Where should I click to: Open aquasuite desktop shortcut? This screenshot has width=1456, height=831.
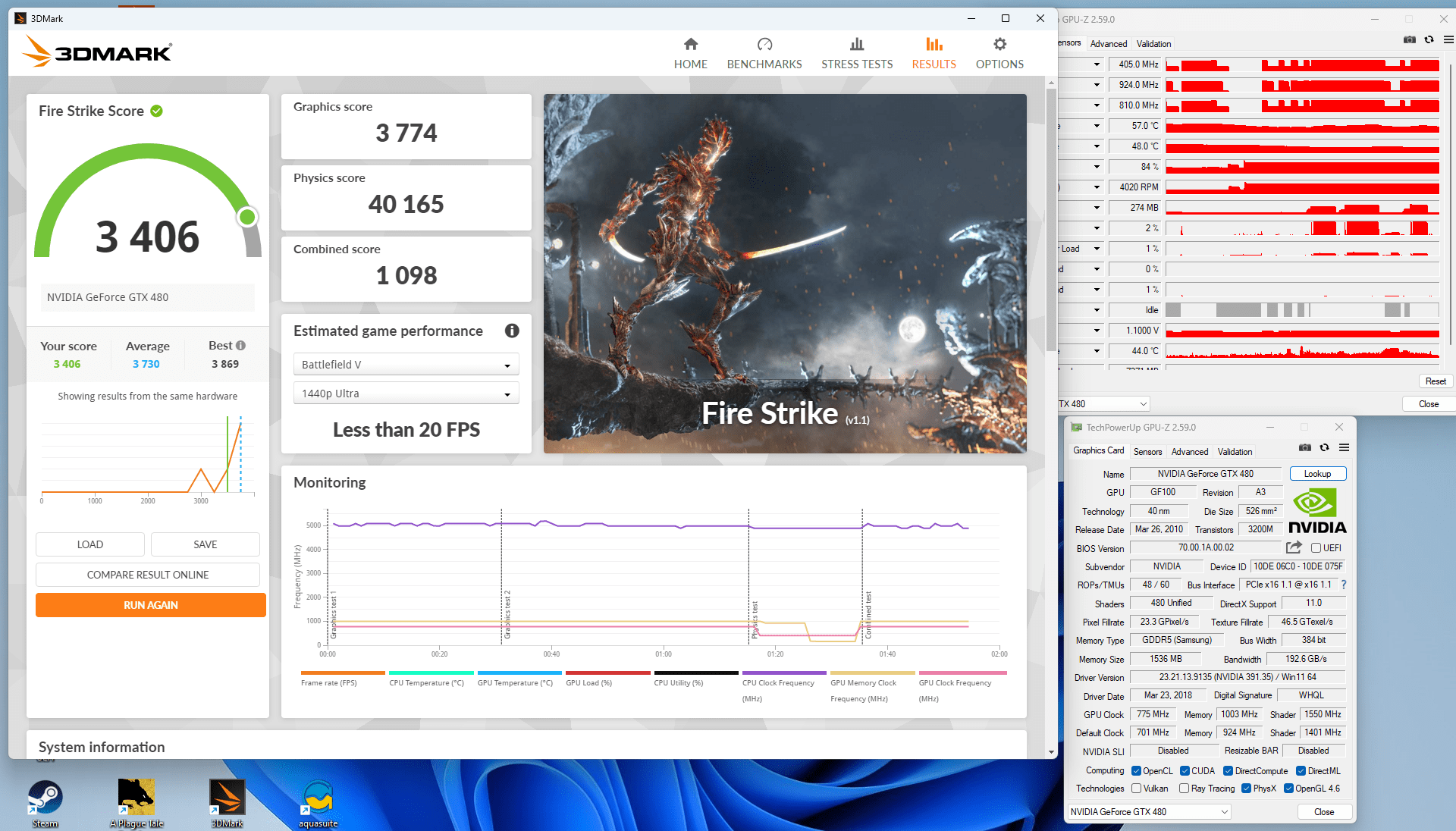(318, 804)
